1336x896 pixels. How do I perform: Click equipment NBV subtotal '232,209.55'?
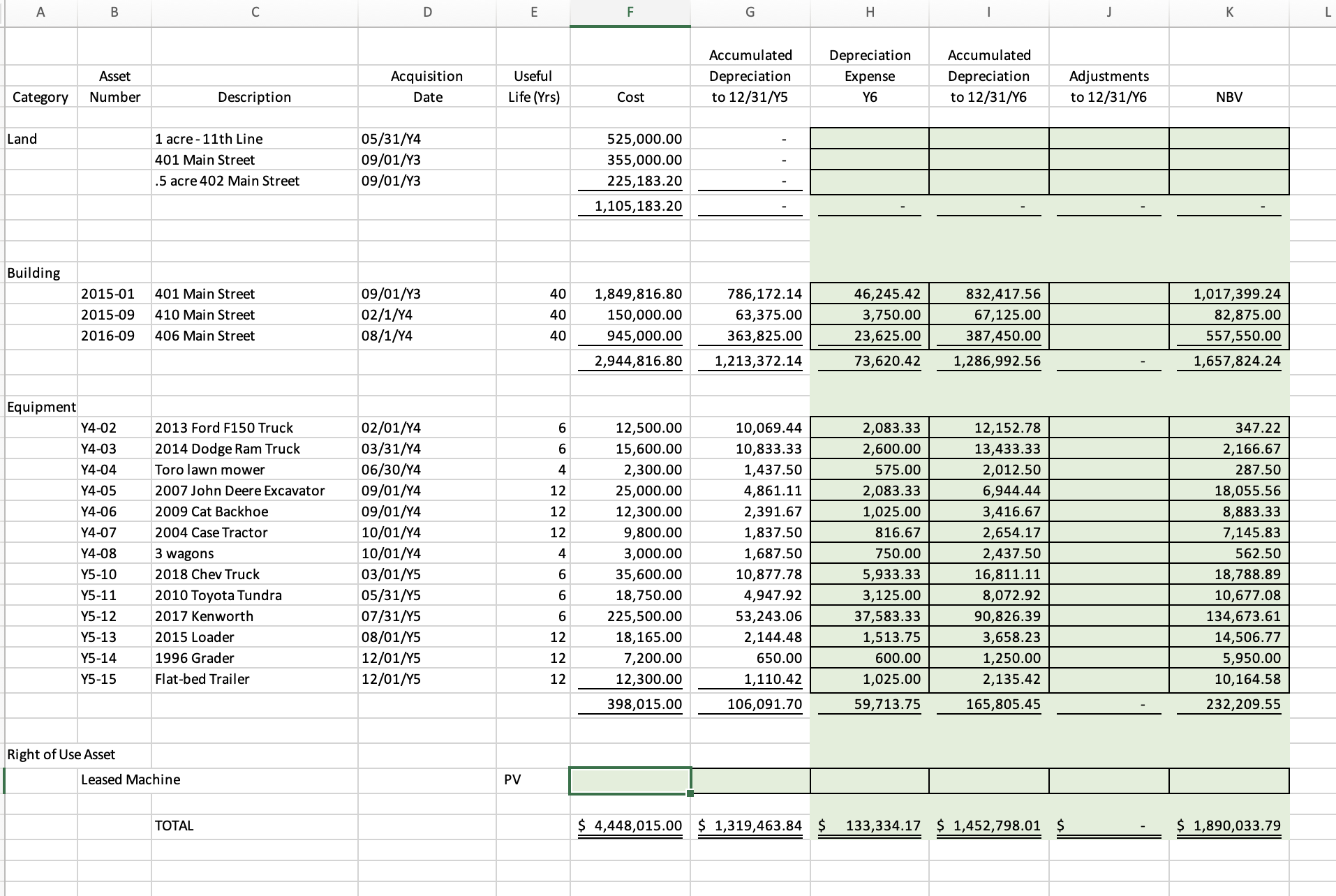tap(1229, 705)
